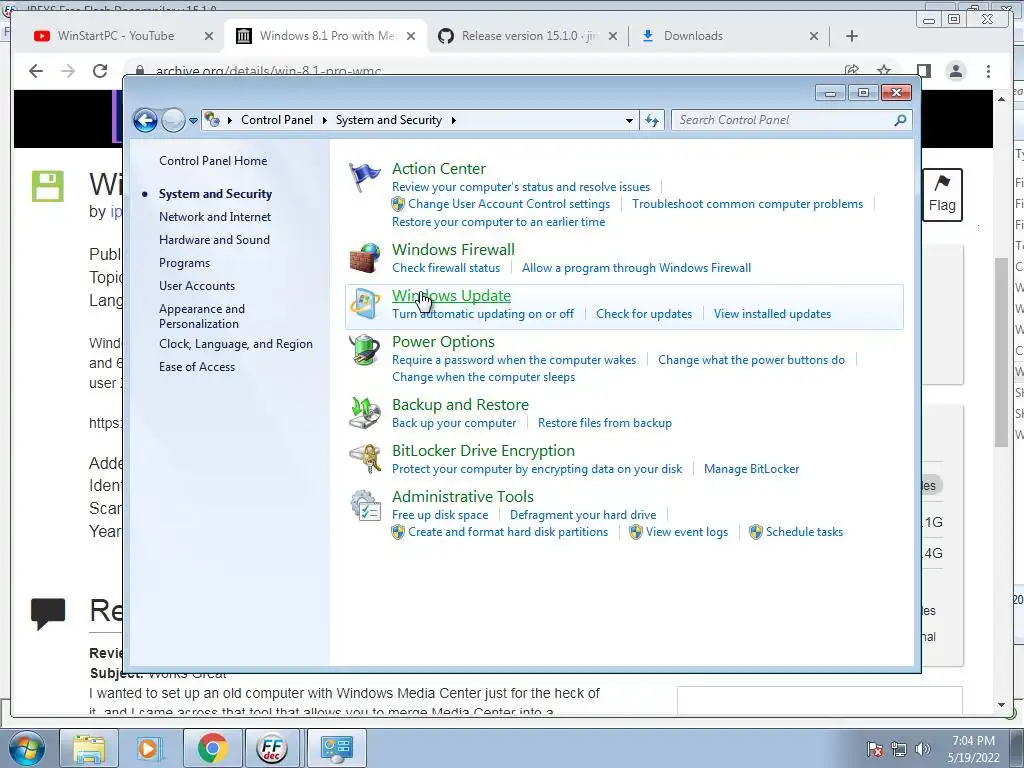Screen dimensions: 1024x768
Task: Toggle Chrome side panel icon
Action: coord(923,71)
